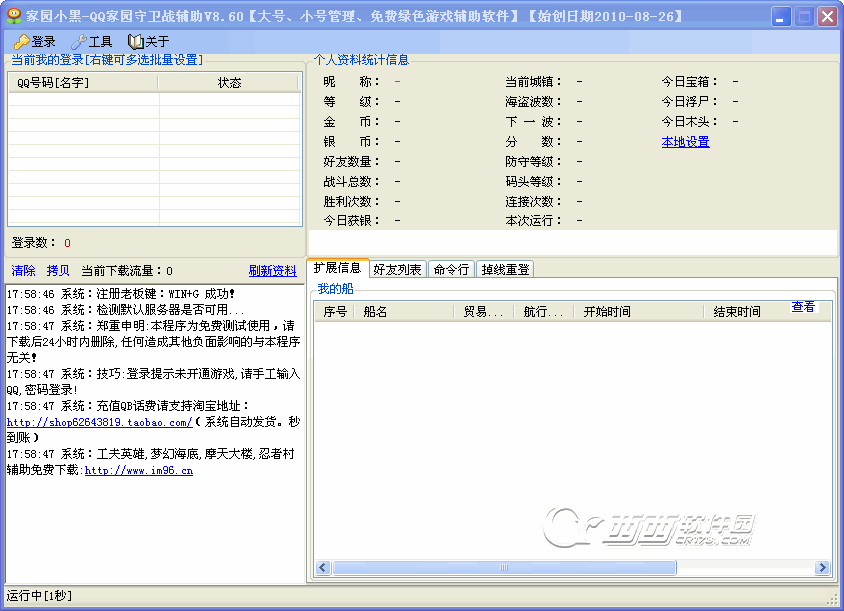The height and width of the screenshot is (611, 844).
Task: Switch to the 掉线重登 tab
Action: pyautogui.click(x=505, y=269)
